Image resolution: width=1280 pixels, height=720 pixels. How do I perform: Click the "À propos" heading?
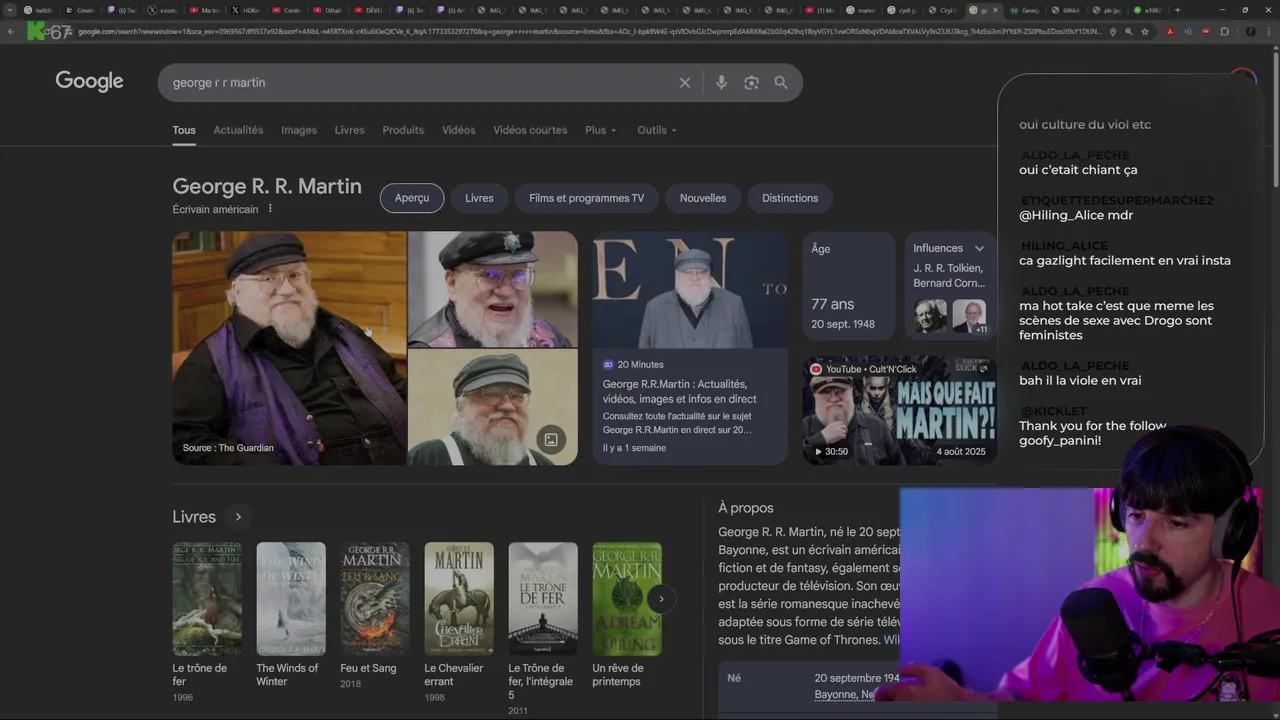[746, 508]
